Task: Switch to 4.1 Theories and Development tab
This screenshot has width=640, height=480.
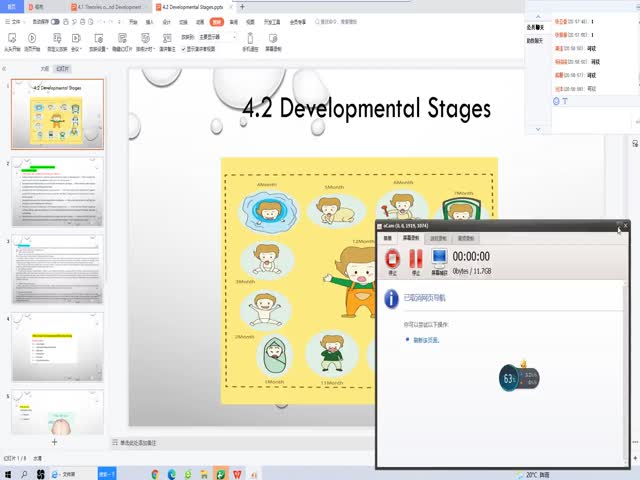Action: click(107, 7)
